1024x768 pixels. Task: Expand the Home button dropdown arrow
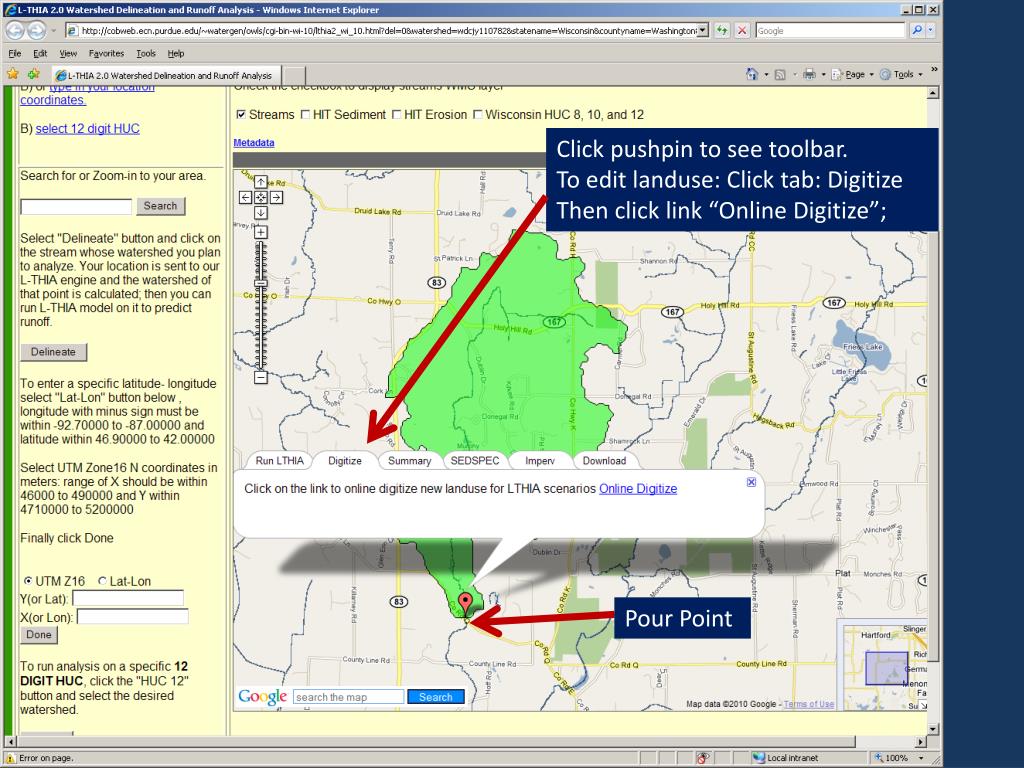[766, 74]
